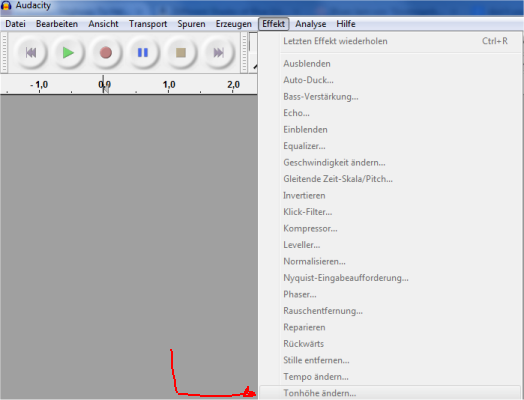Click the Stop button
This screenshot has height=400, width=524.
coord(181,53)
